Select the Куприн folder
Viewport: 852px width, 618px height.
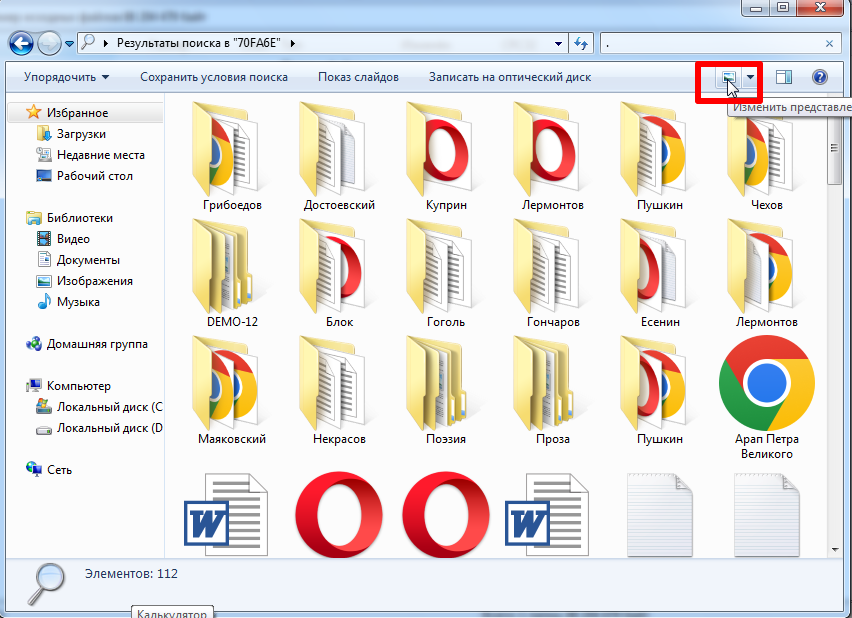click(x=446, y=157)
